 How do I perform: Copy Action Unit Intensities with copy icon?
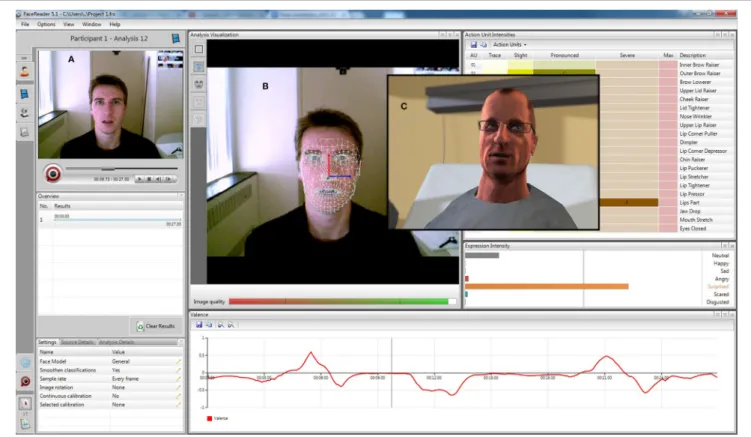click(483, 45)
